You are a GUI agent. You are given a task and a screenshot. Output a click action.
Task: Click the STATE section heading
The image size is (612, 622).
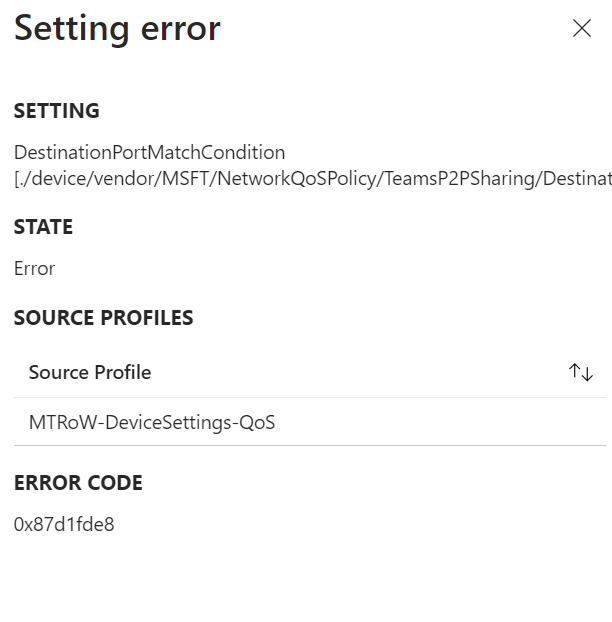pos(43,227)
